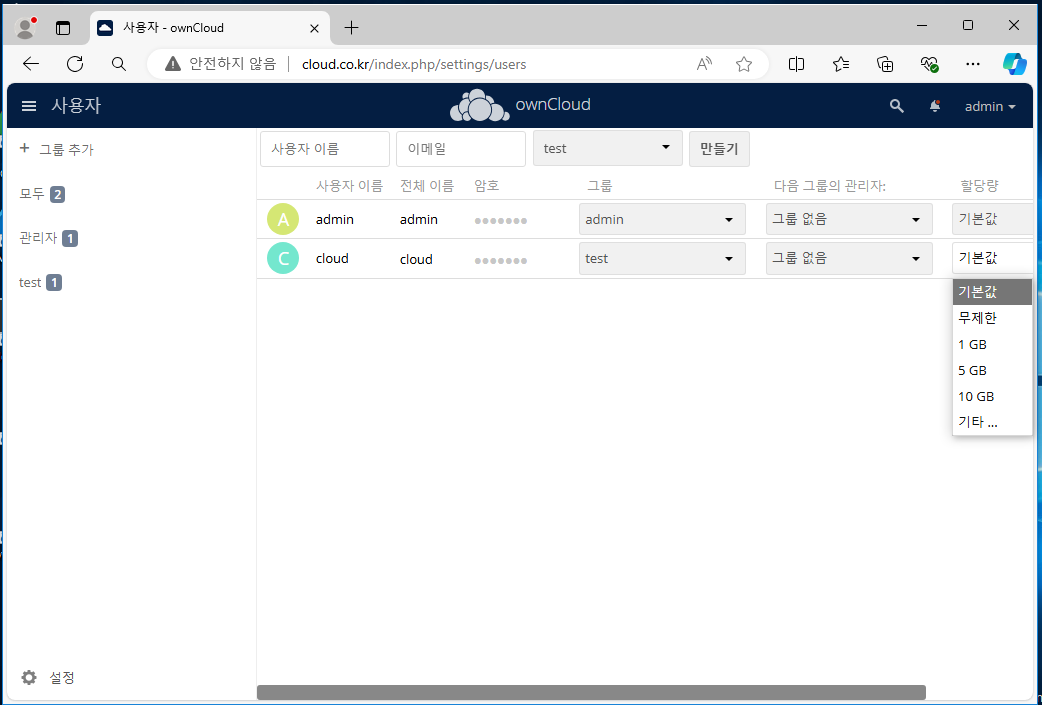This screenshot has height=705, width=1042.
Task: Click the horizontal scrollbar at bottom
Action: 591,692
